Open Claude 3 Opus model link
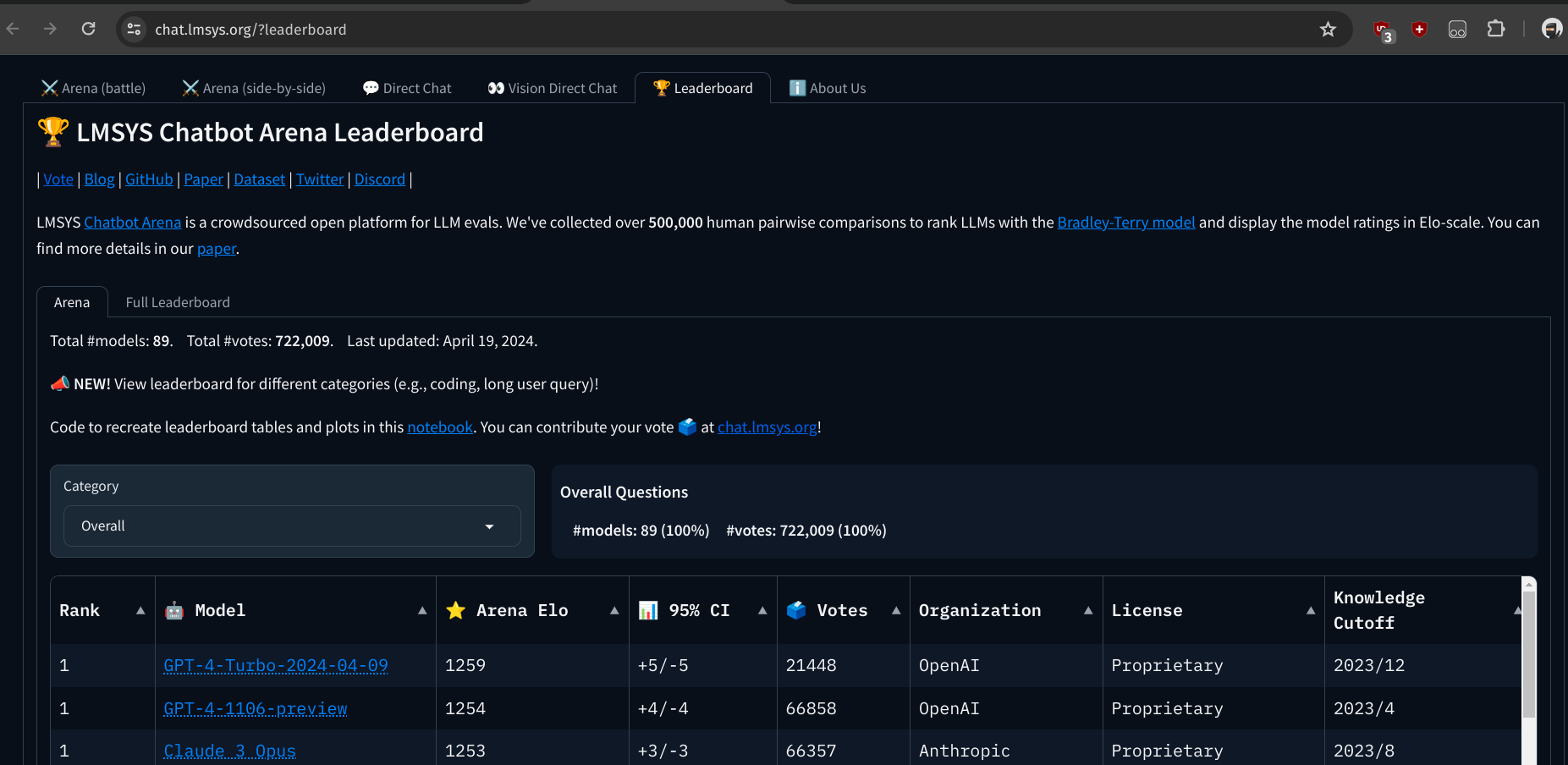Screen dimensions: 1568x765 tap(229, 751)
